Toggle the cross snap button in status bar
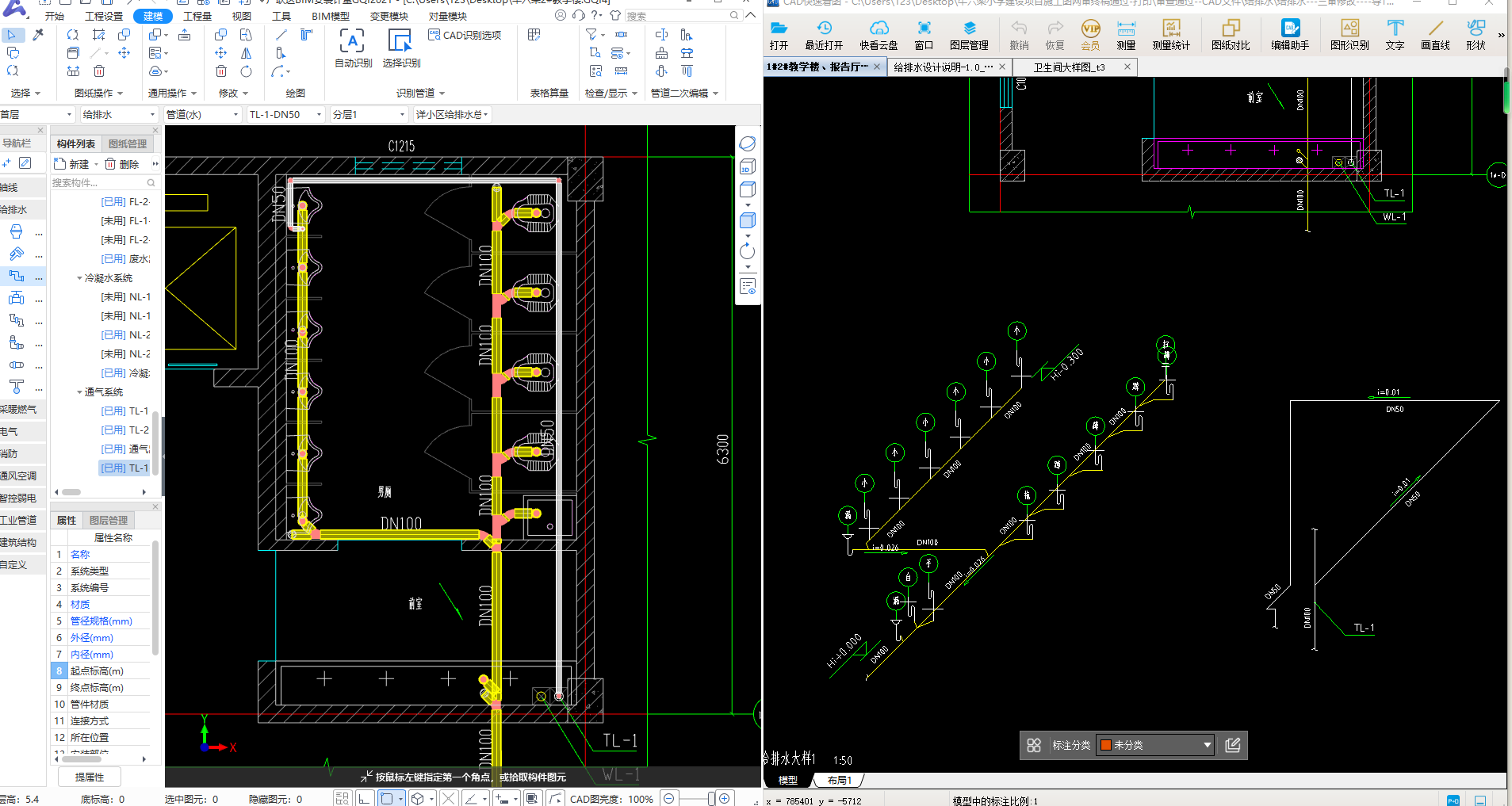The image size is (1512, 806). (x=448, y=798)
